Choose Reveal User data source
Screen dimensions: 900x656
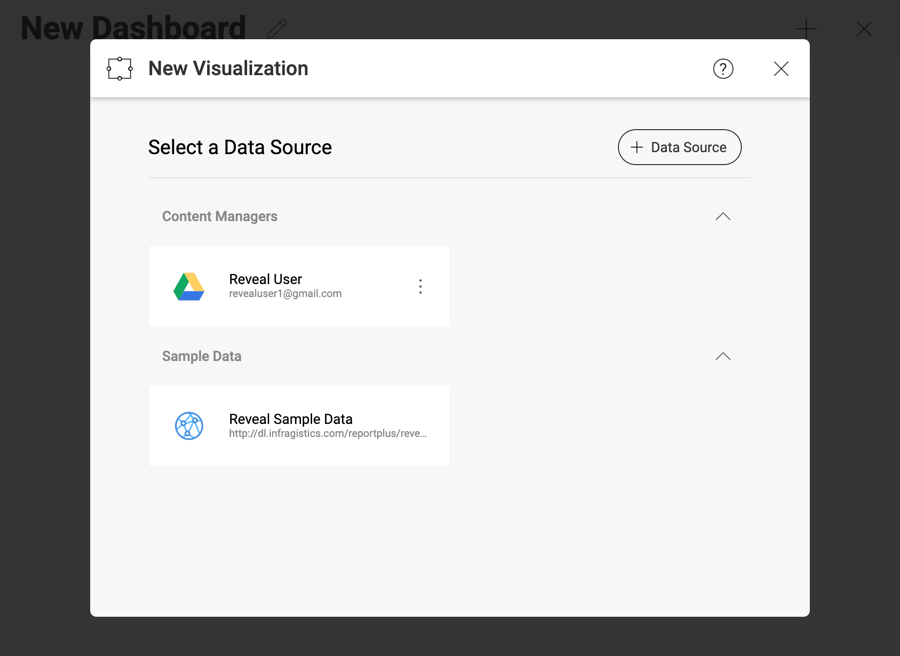pyautogui.click(x=298, y=286)
